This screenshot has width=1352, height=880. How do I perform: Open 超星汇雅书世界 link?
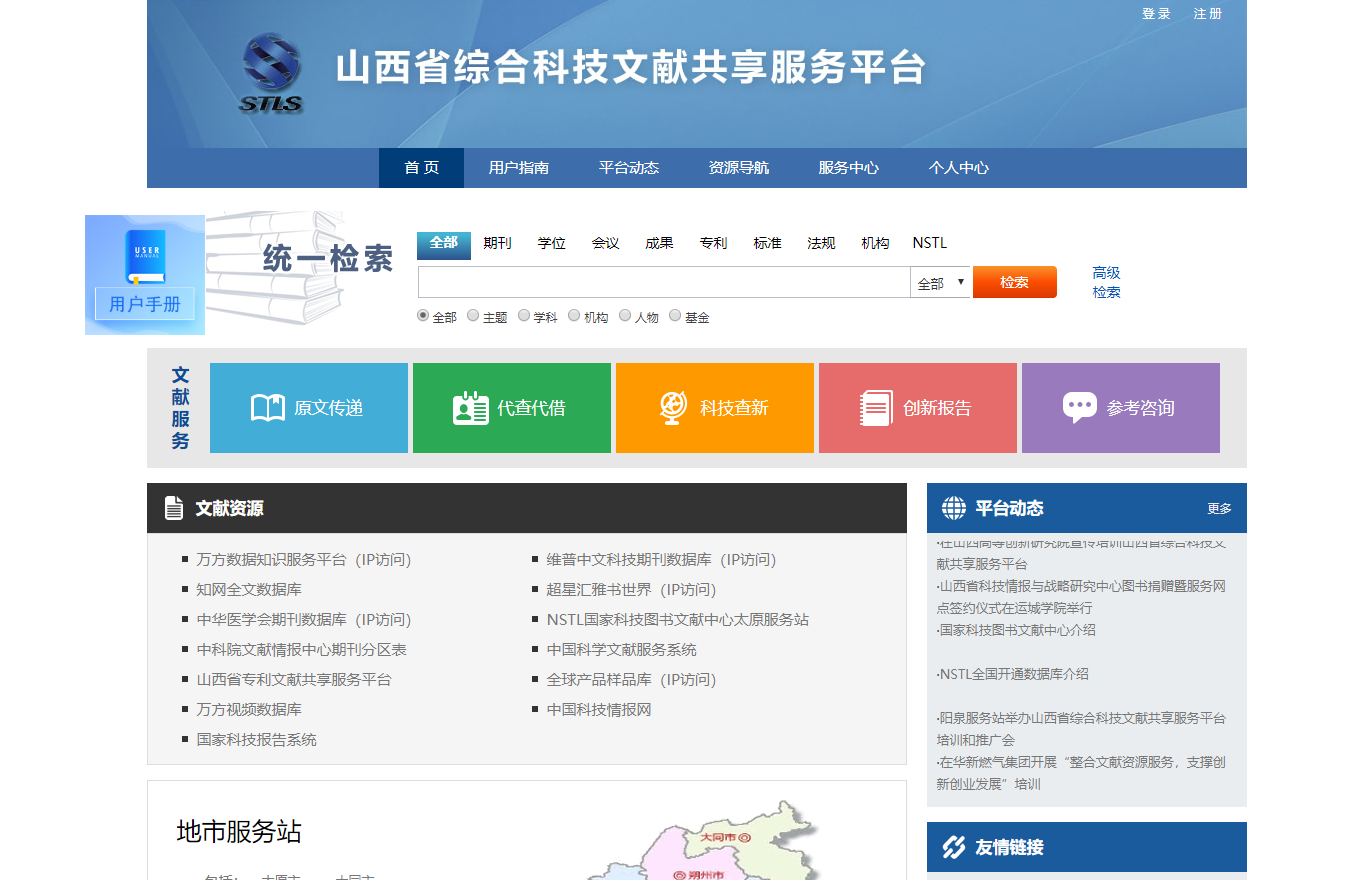tap(632, 590)
